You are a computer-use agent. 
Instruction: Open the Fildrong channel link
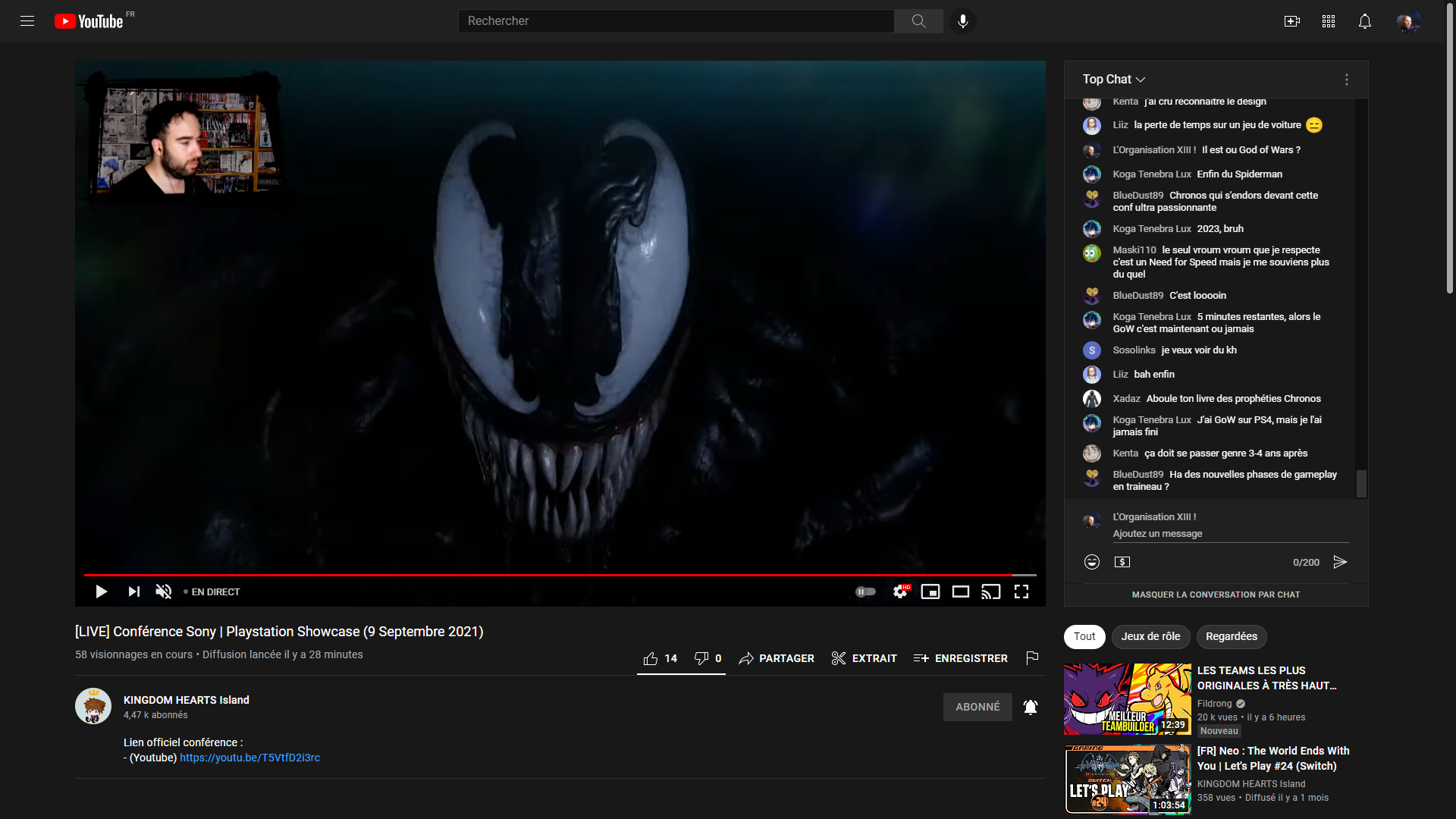pos(1215,704)
